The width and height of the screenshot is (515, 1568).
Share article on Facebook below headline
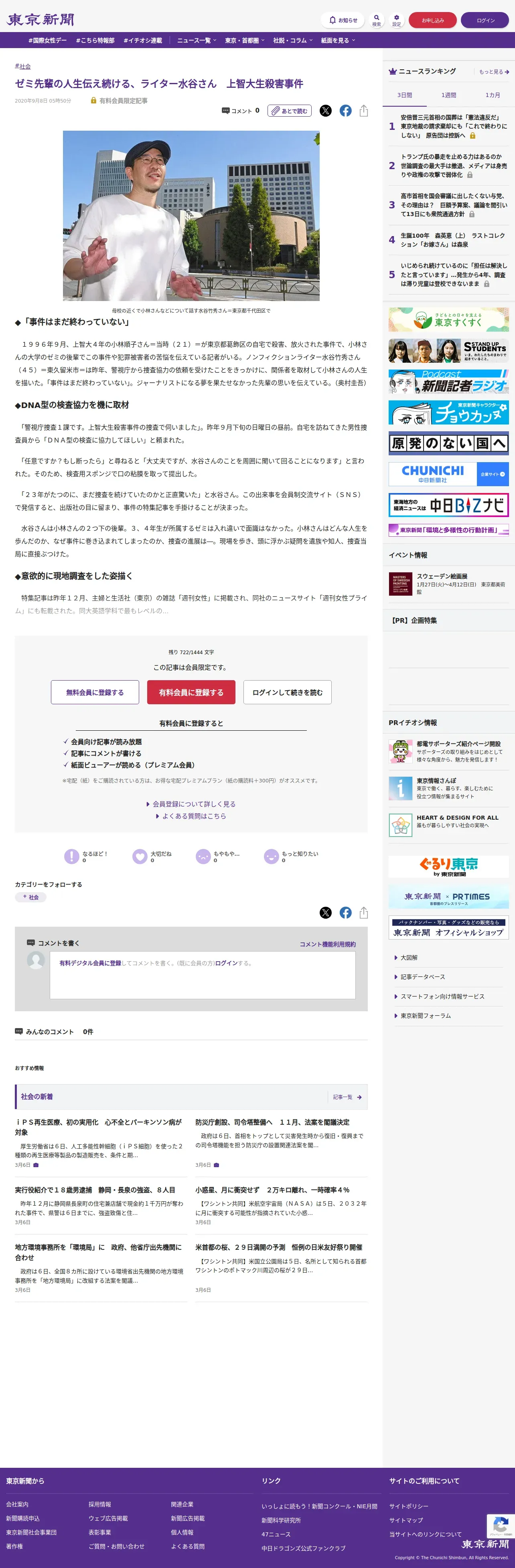click(346, 111)
